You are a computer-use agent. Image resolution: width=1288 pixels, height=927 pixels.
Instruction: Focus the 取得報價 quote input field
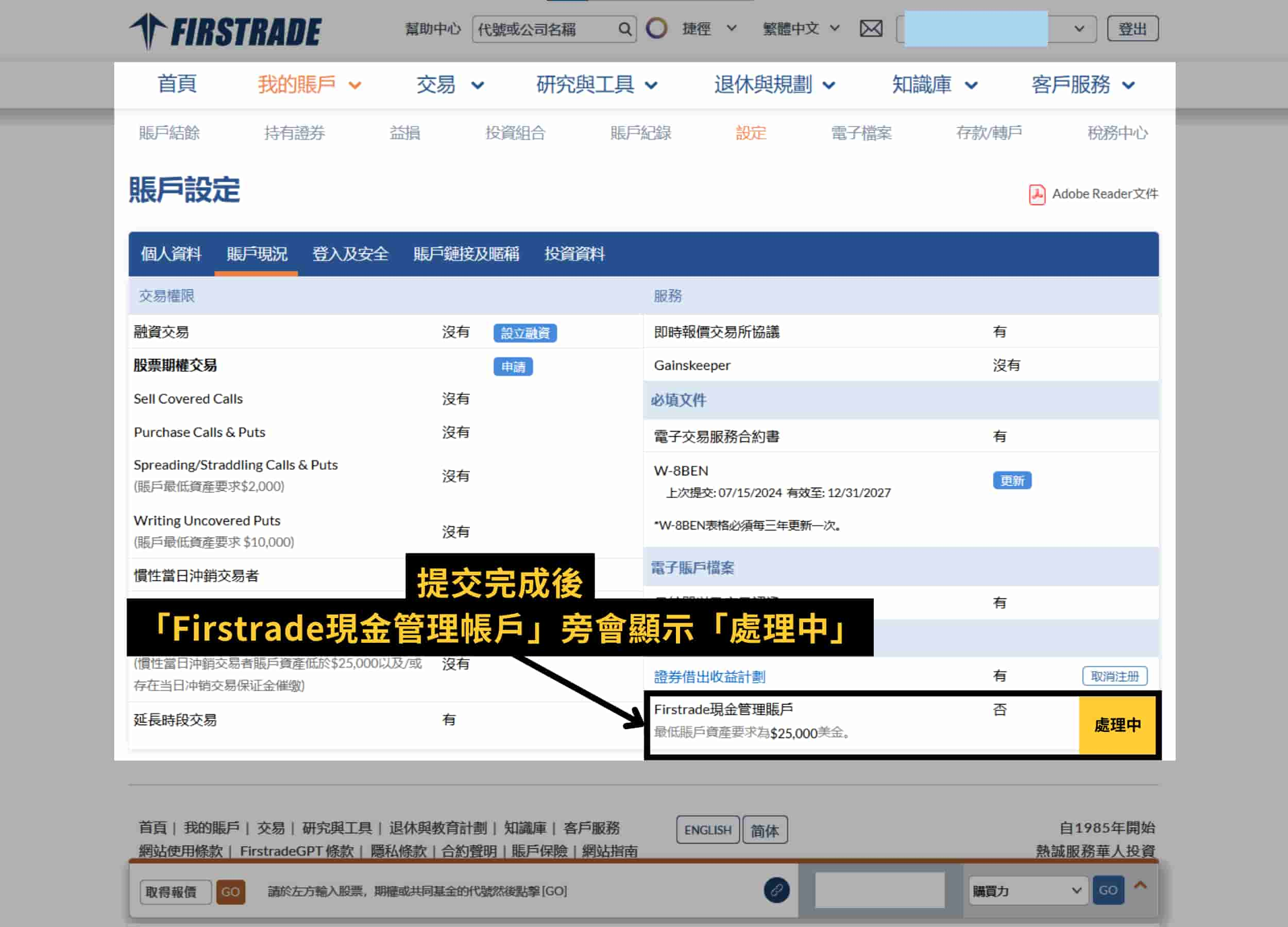point(176,891)
